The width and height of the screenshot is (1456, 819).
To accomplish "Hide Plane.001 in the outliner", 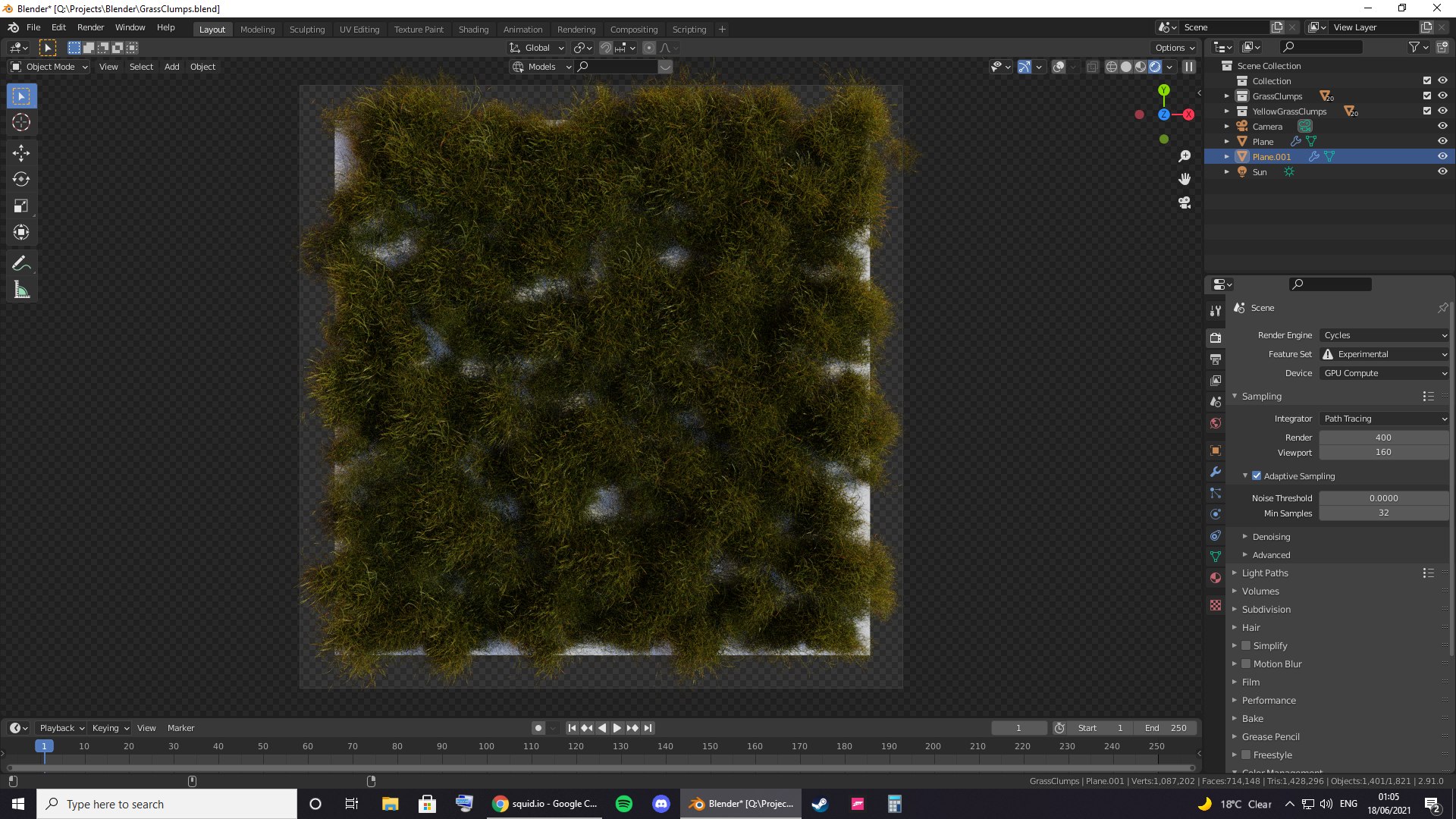I will 1442,156.
